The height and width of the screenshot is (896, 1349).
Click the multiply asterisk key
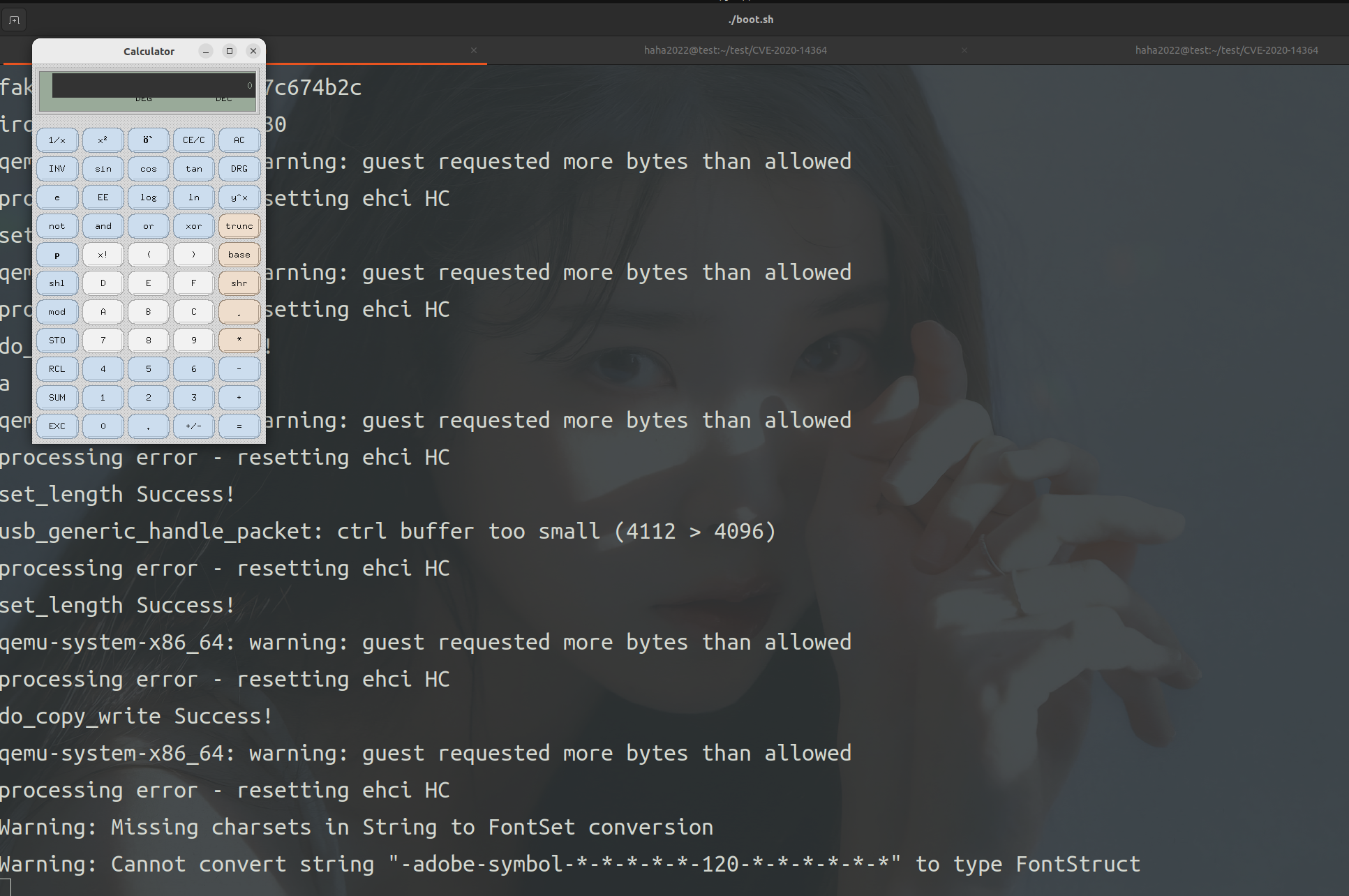tap(239, 341)
